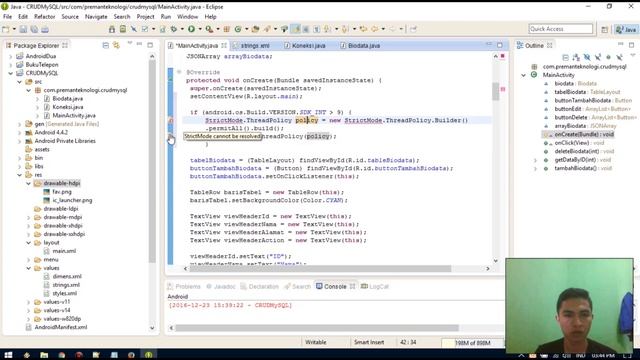Maximize the Package Explorer view
Viewport: 640px width, 360px height.
coord(150,44)
